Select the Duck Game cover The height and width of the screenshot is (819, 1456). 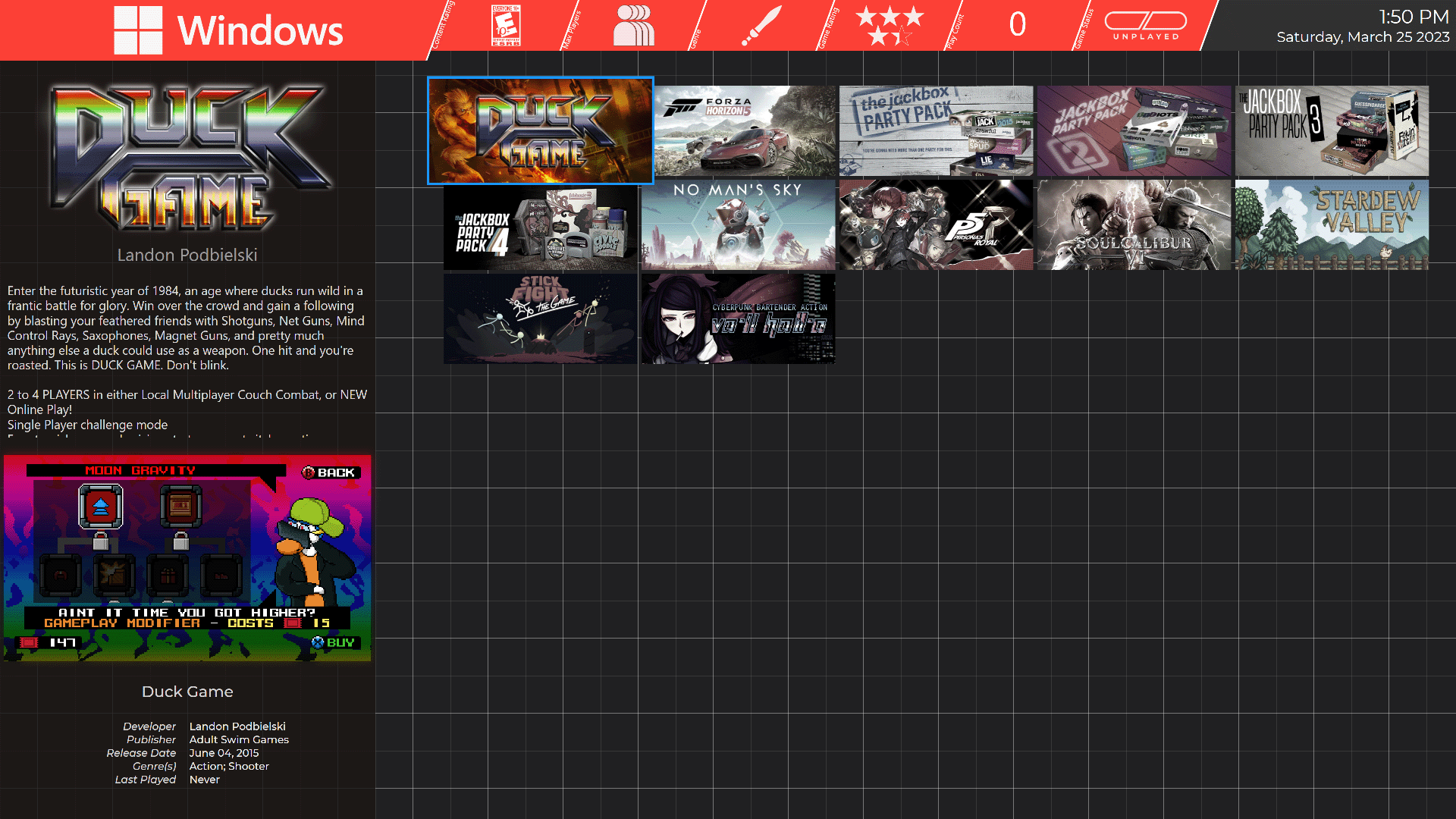pyautogui.click(x=541, y=130)
